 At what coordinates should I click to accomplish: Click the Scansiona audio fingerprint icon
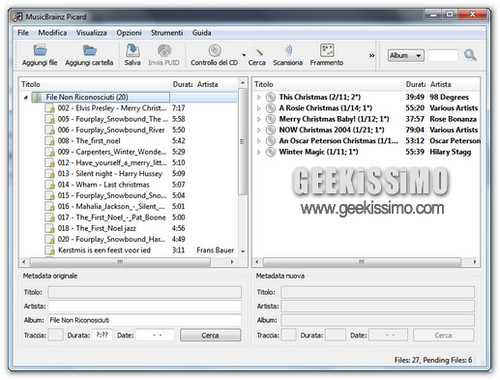[288, 51]
